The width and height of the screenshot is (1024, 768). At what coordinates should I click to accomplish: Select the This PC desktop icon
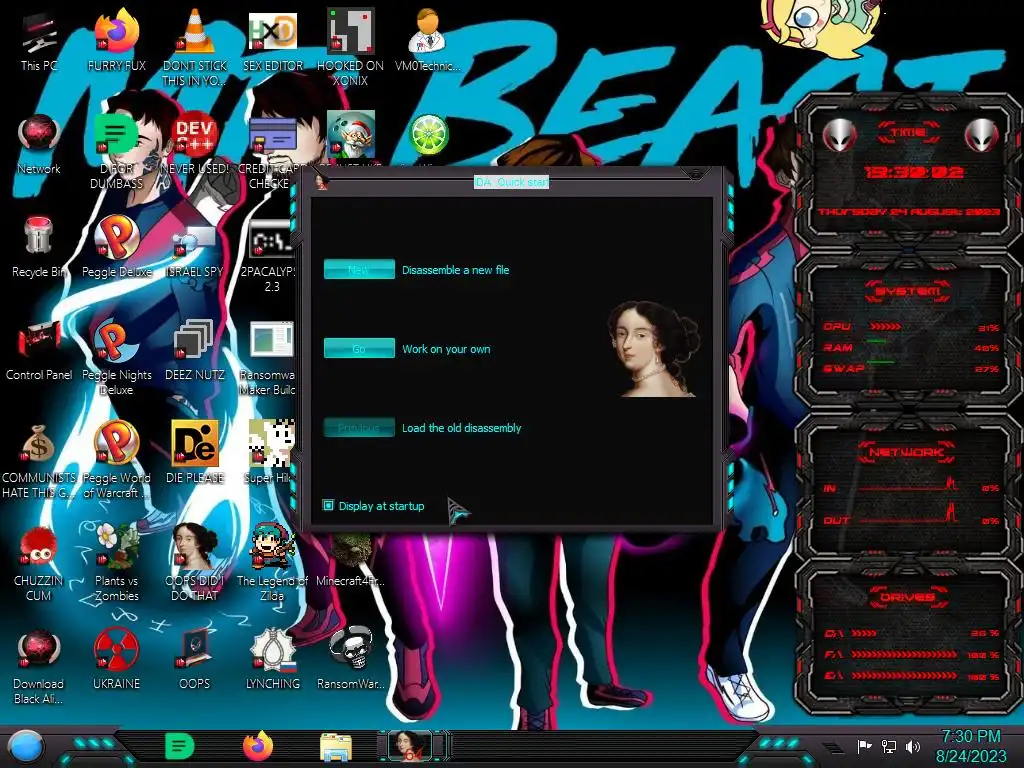39,42
